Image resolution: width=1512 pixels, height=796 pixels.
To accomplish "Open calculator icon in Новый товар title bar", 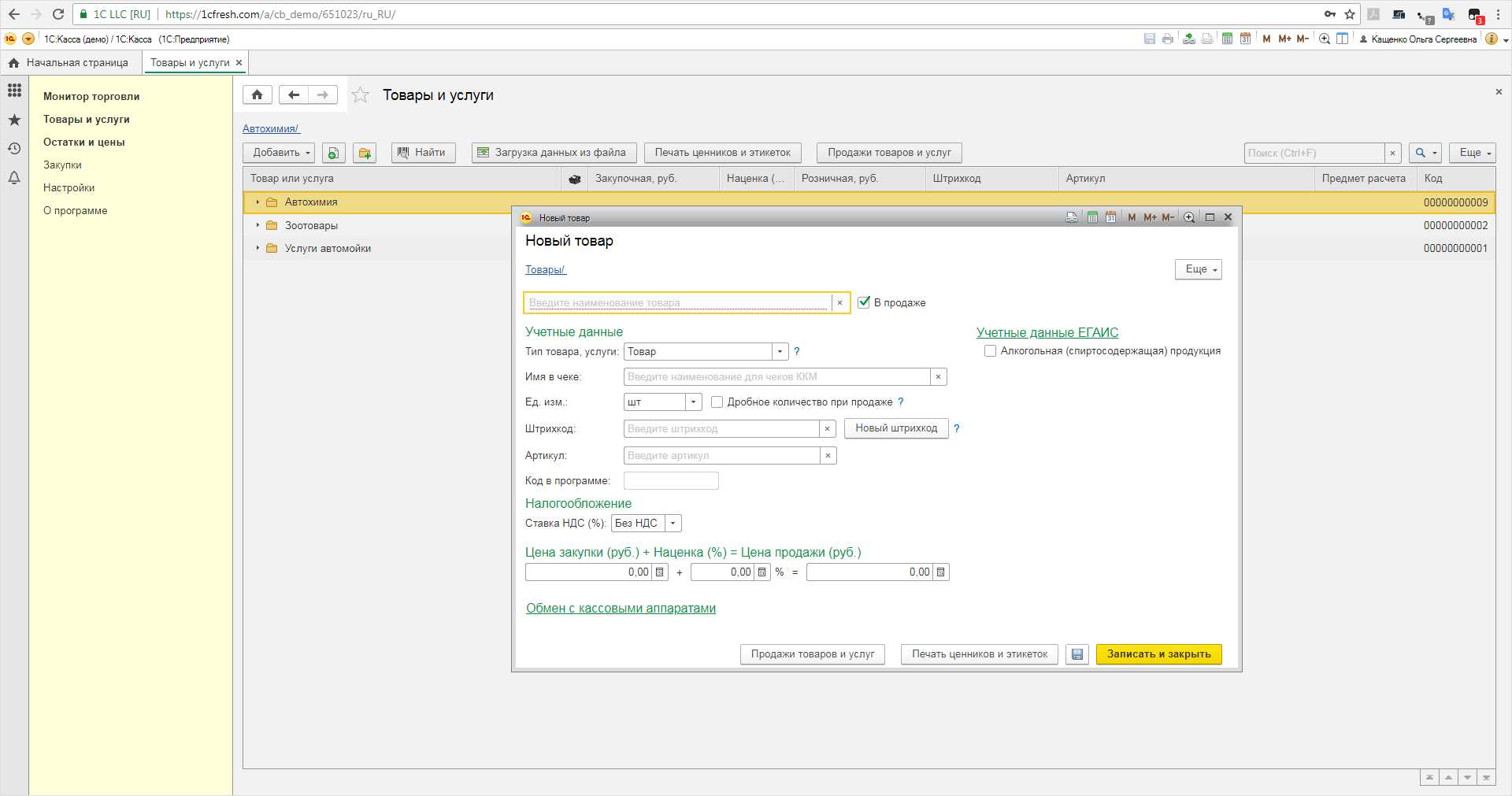I will 1092,217.
